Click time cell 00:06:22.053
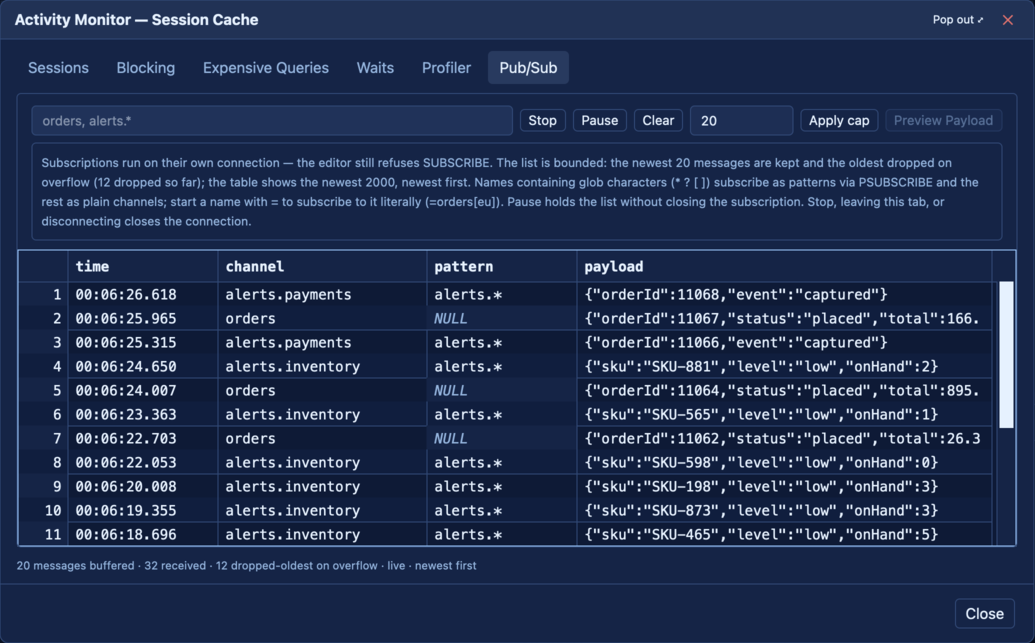 tap(143, 463)
